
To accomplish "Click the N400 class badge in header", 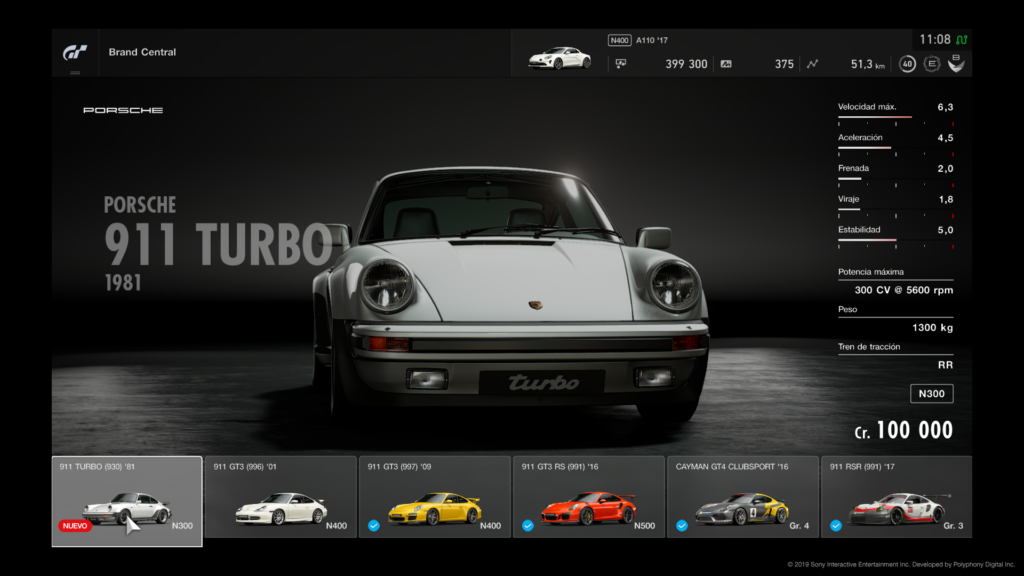I will click(x=619, y=40).
